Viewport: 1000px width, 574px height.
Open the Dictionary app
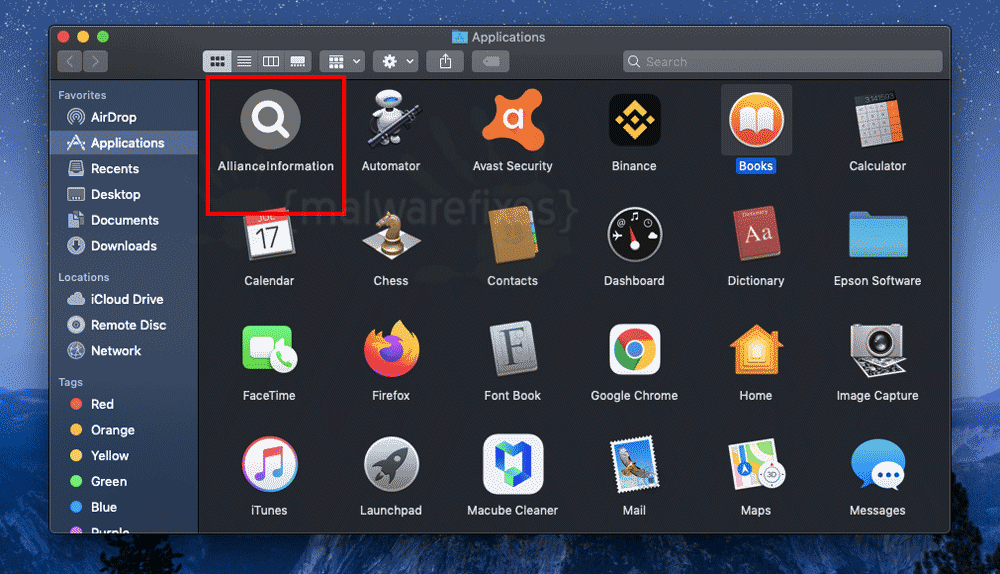(756, 233)
